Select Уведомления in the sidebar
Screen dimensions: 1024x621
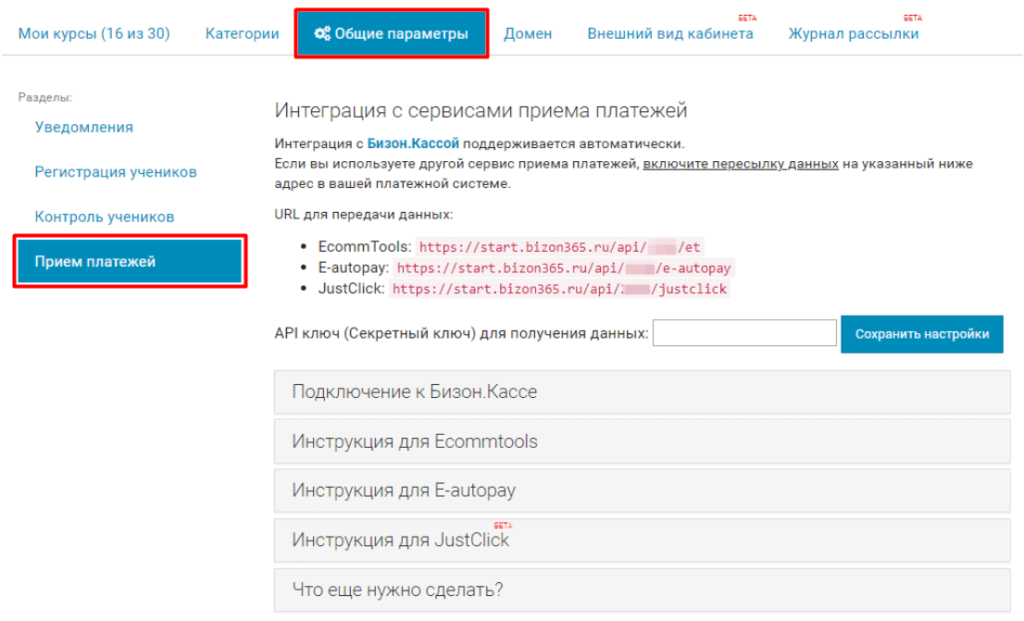tap(84, 127)
